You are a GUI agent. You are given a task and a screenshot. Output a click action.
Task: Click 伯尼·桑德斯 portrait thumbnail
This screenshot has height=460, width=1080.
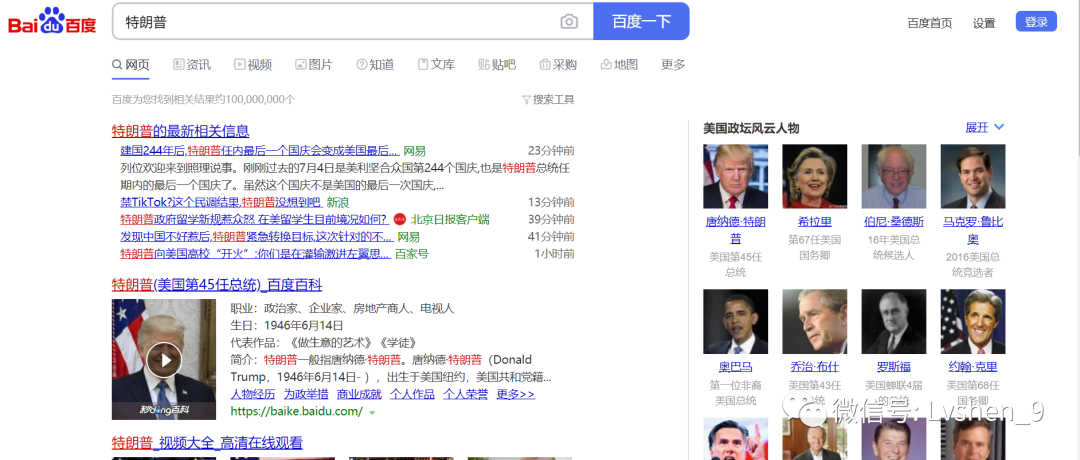click(894, 176)
